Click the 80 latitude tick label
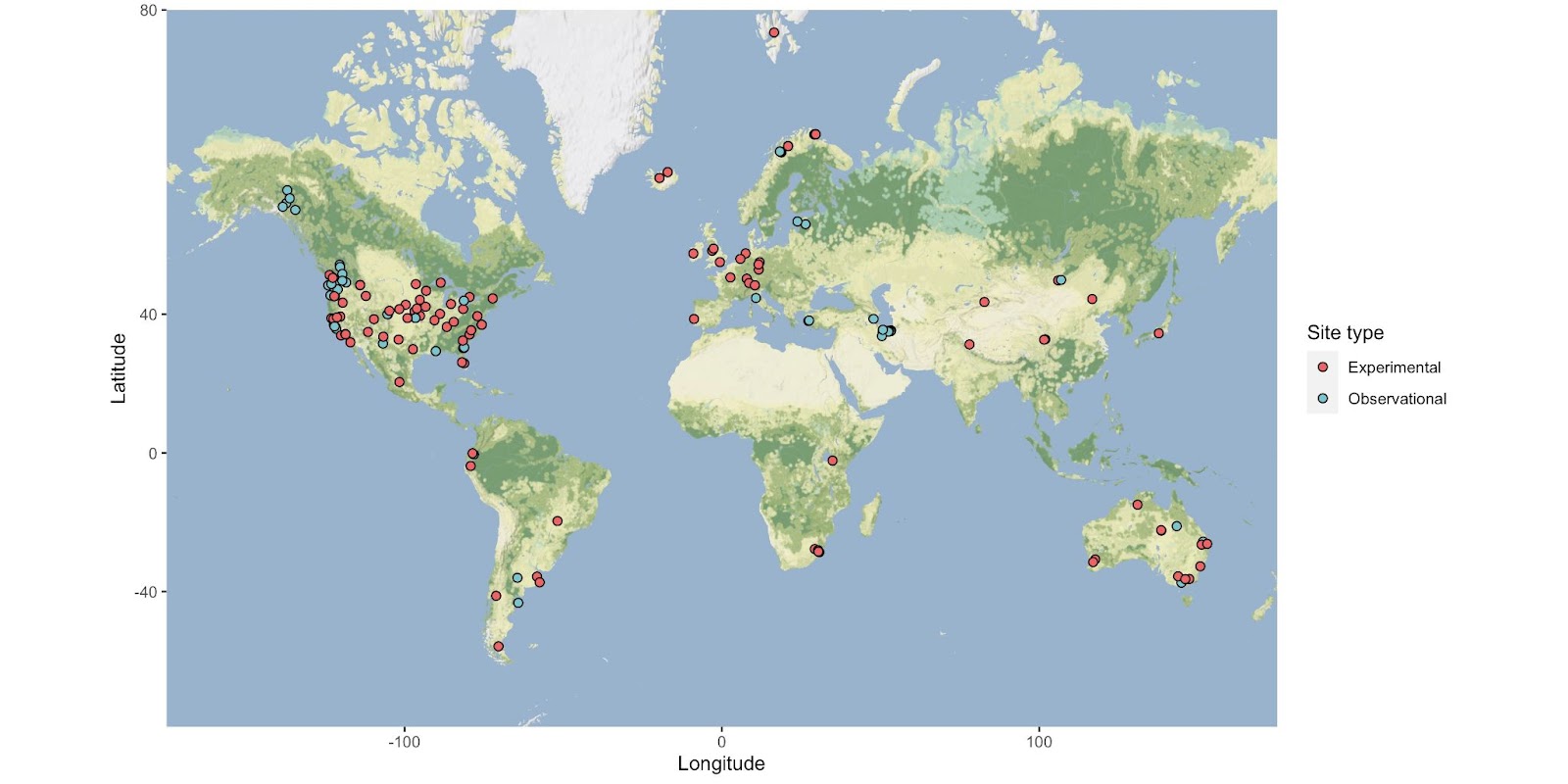This screenshot has height=784, width=1568. tap(148, 11)
